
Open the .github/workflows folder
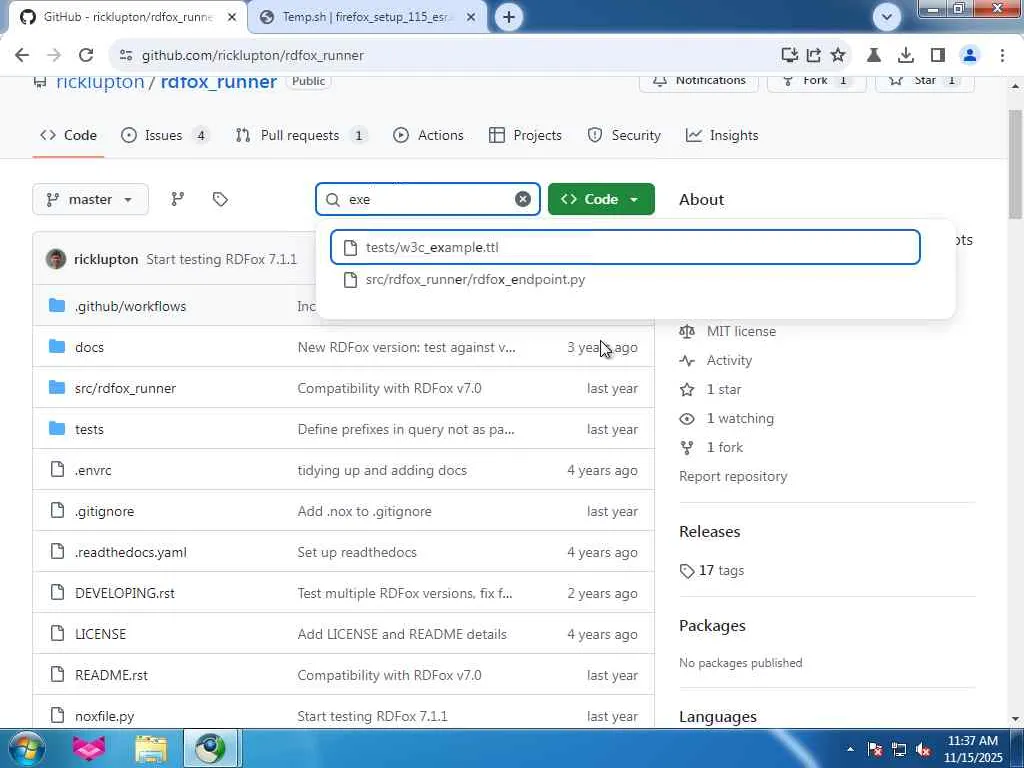click(130, 306)
